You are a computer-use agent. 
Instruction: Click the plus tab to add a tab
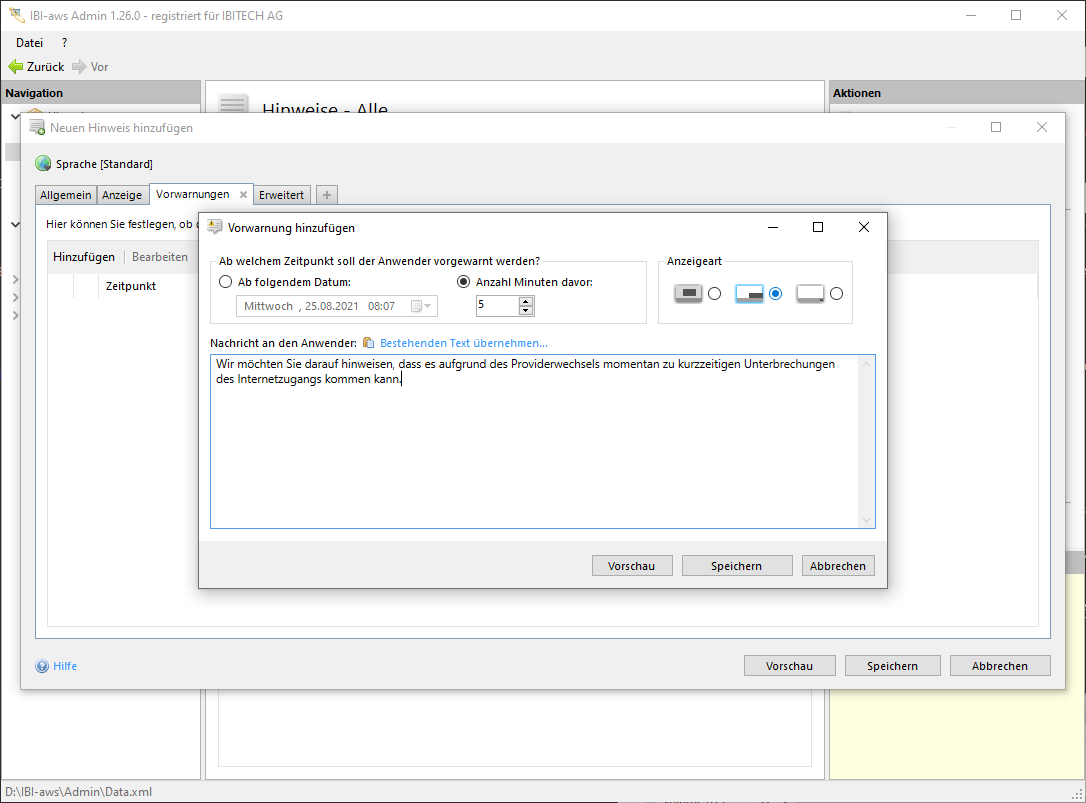click(x=327, y=195)
